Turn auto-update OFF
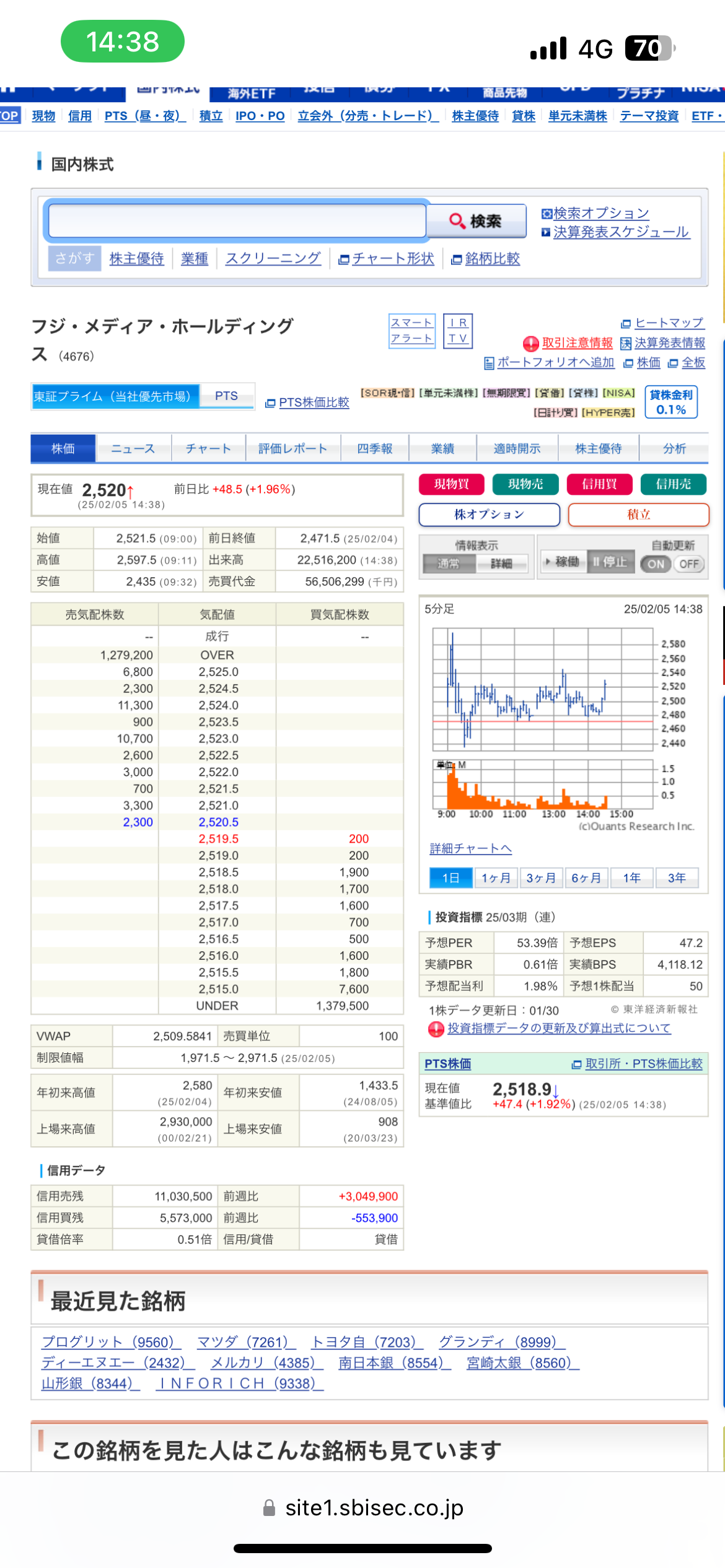Viewport: 725px width, 1568px height. click(x=689, y=564)
